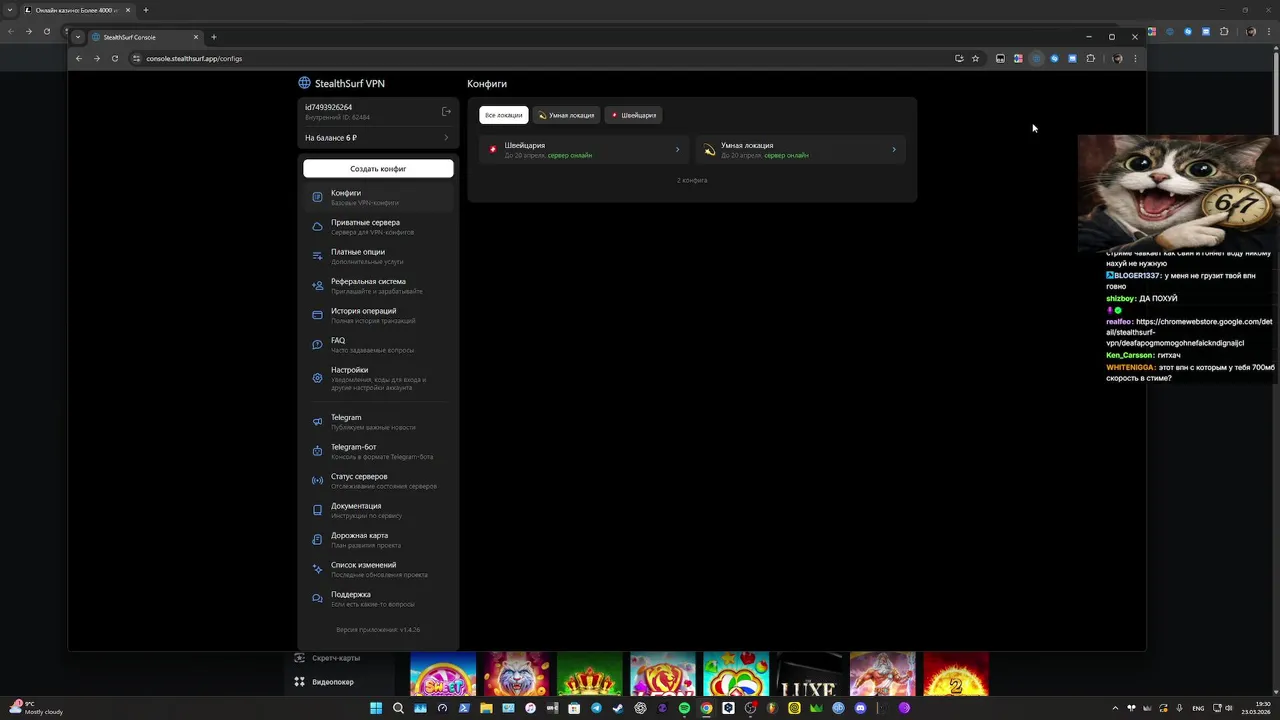Open Windows Start menu
This screenshot has width=1280, height=720.
click(x=376, y=708)
